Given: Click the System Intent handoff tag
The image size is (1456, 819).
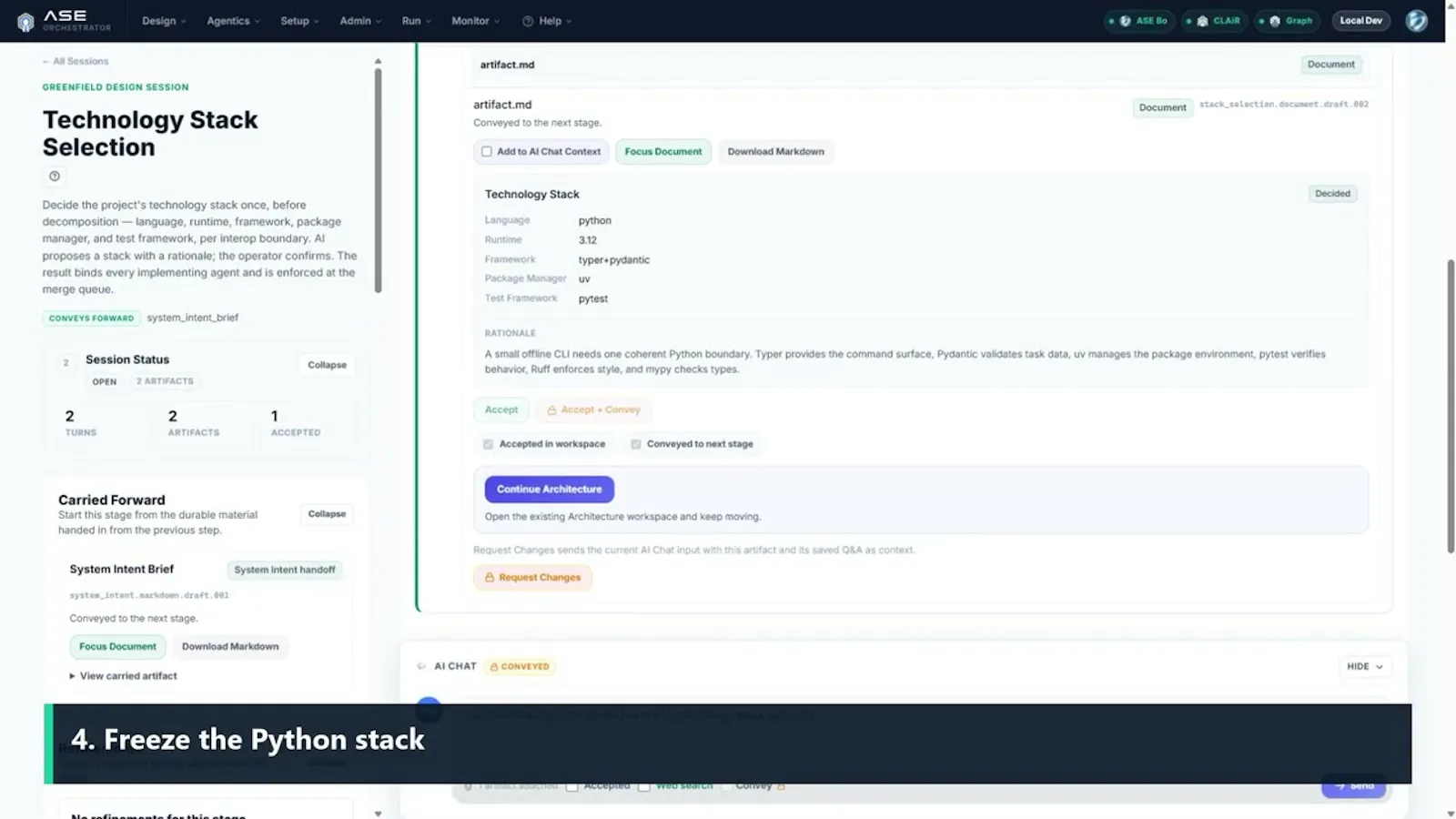Looking at the screenshot, I should tap(285, 570).
